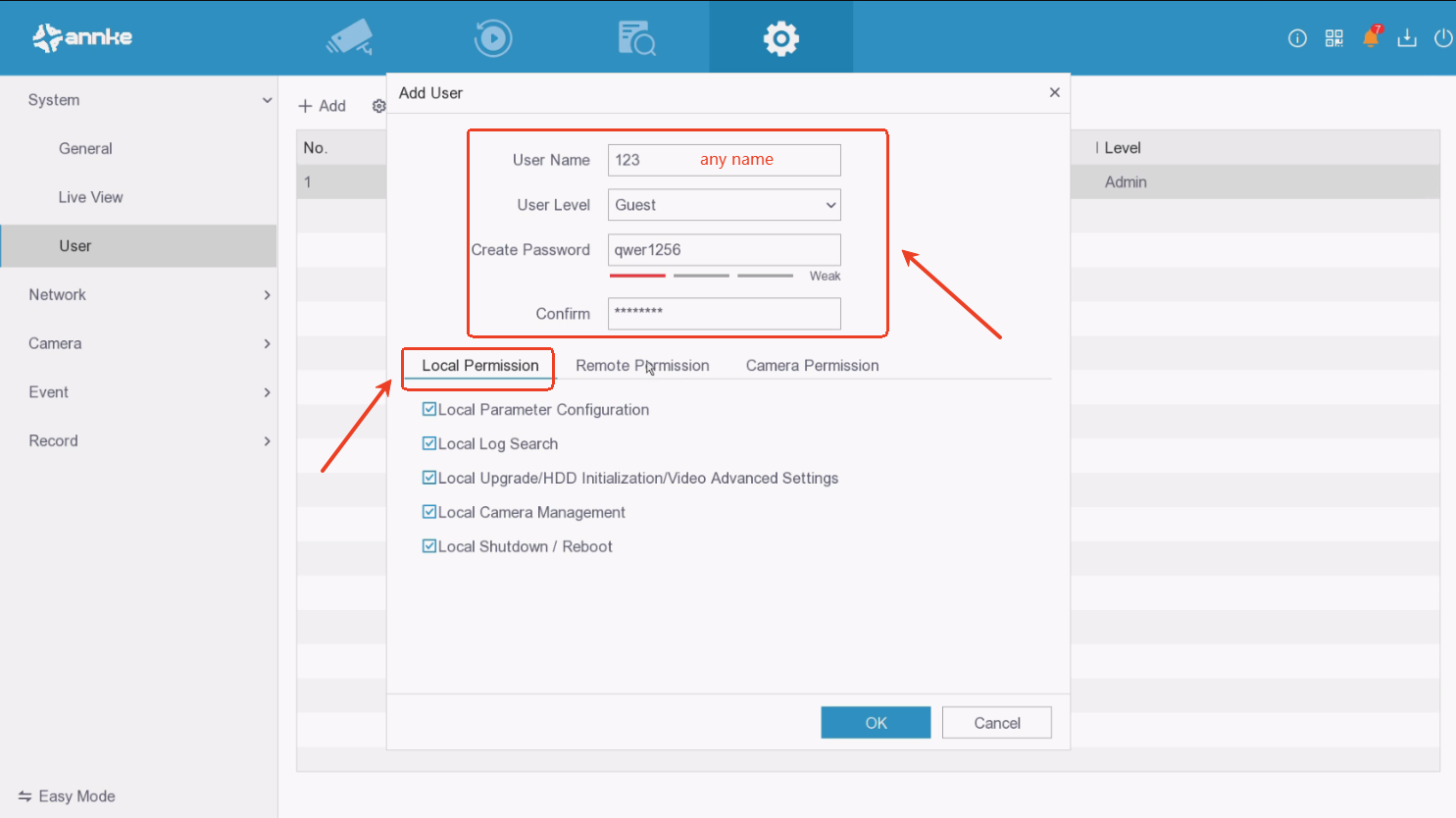Uncheck Local Parameter Configuration
Viewport: 1456px width, 818px height.
pyautogui.click(x=429, y=409)
